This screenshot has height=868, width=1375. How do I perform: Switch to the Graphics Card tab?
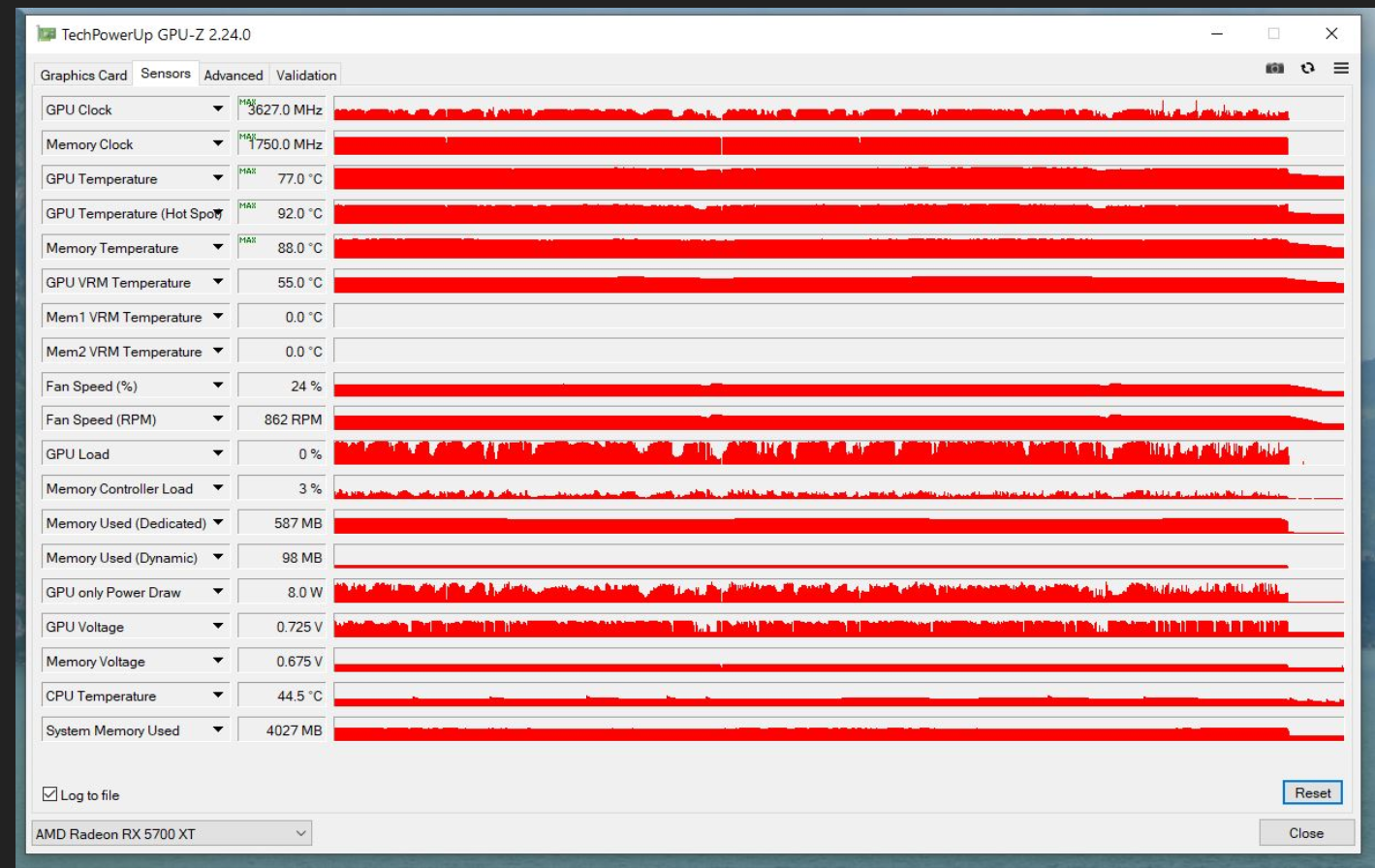(x=83, y=75)
